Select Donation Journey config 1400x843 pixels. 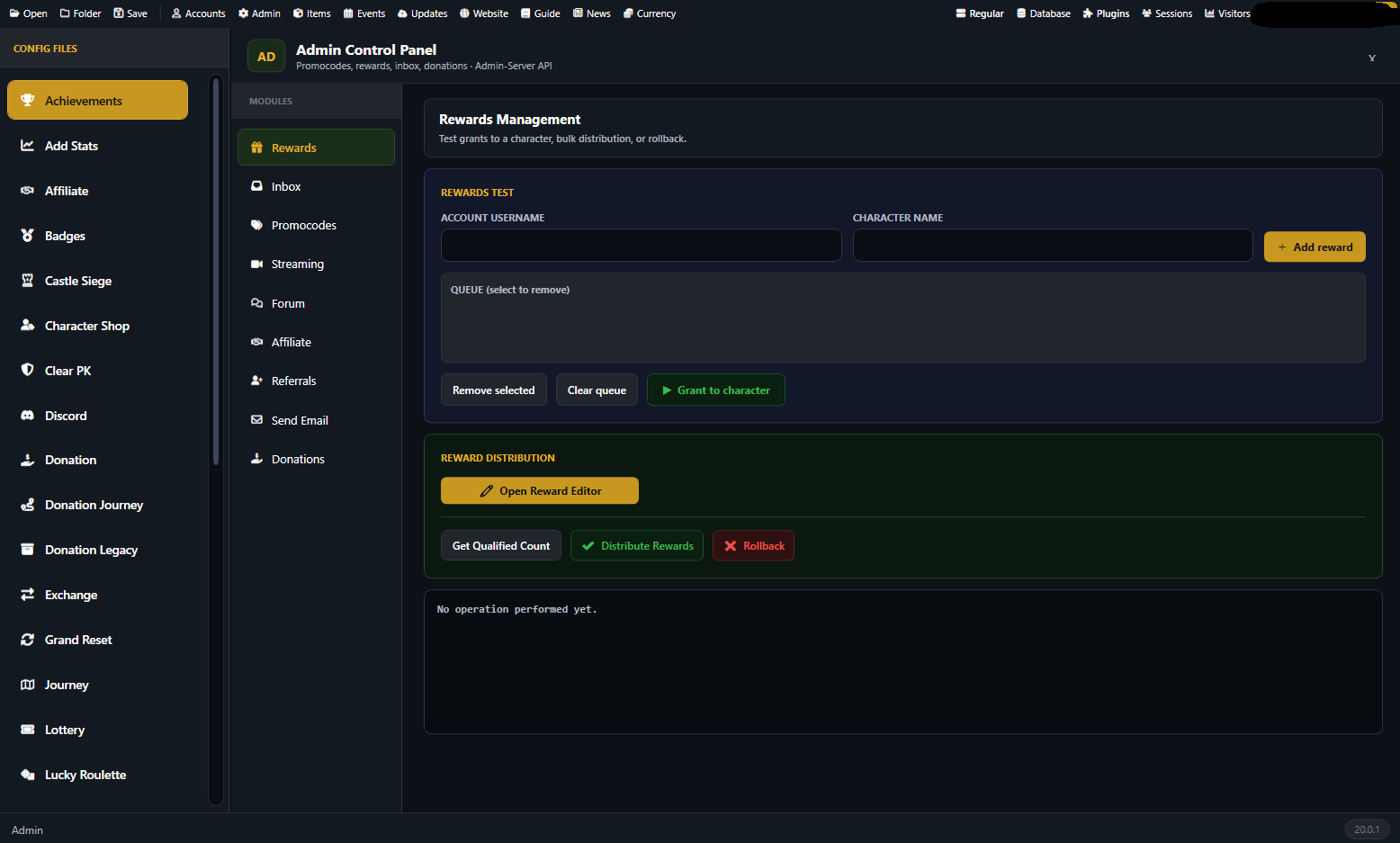pos(97,505)
